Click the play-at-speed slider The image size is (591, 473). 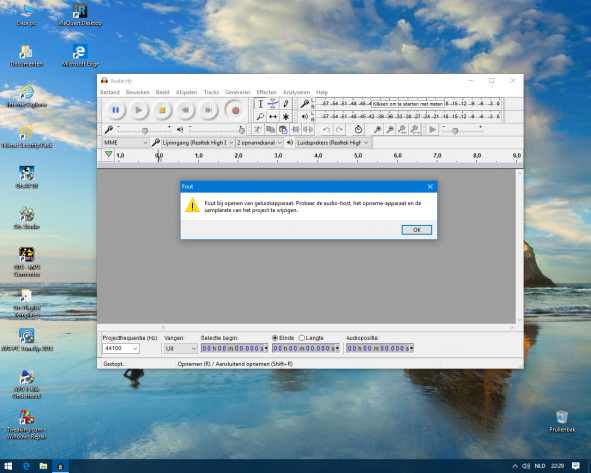click(x=462, y=130)
